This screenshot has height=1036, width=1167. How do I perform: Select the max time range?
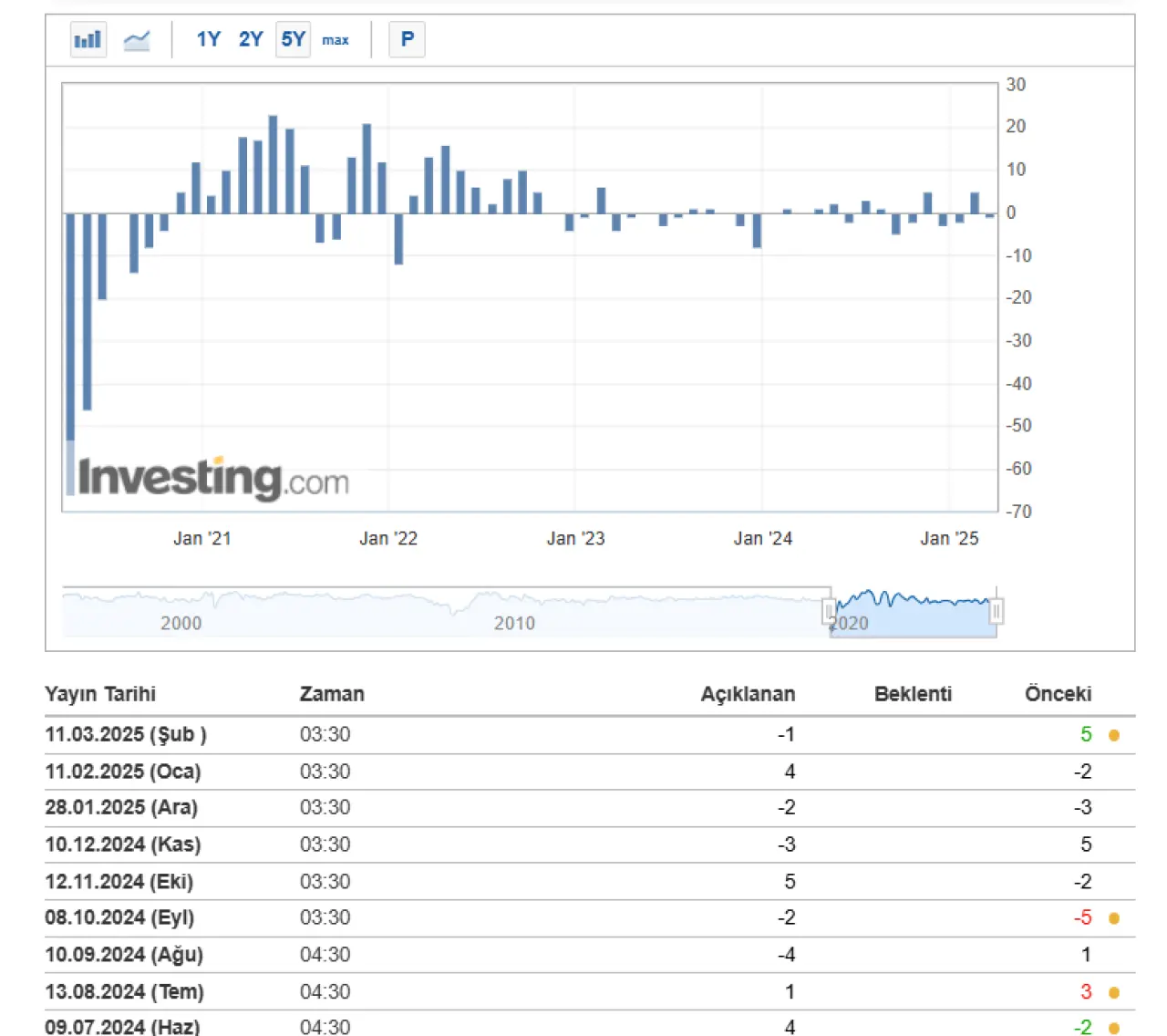[336, 40]
